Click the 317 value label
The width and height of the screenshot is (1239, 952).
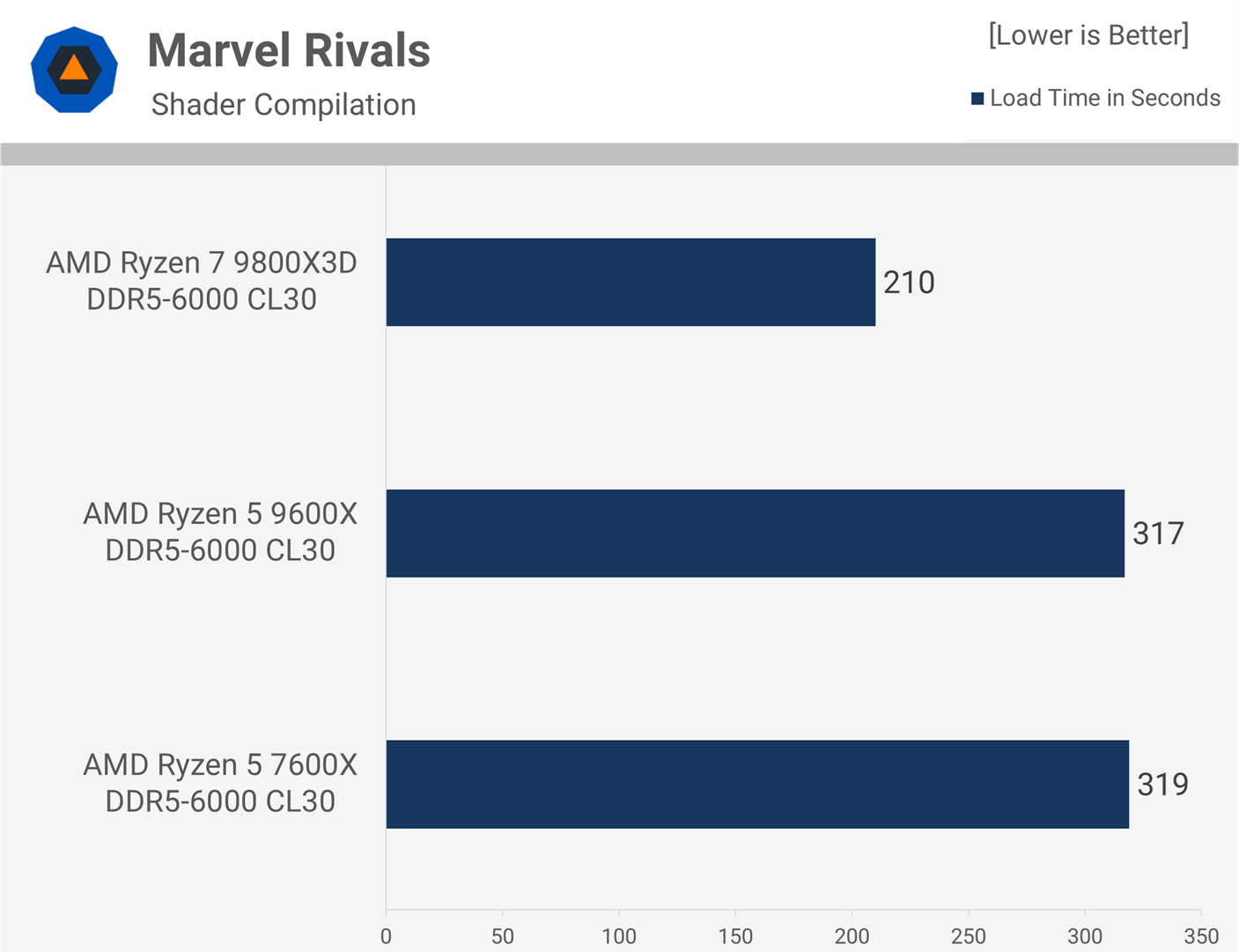[x=1158, y=534]
